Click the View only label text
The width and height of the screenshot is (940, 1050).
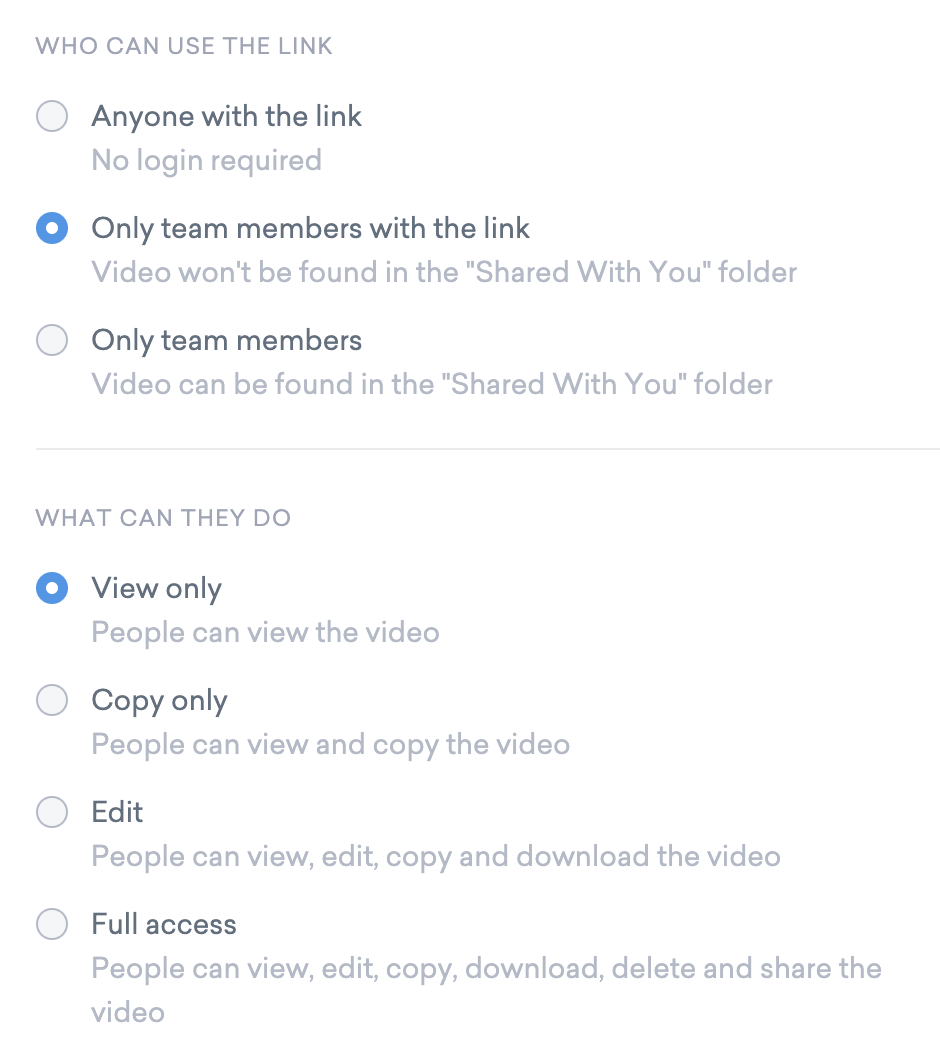tap(156, 588)
